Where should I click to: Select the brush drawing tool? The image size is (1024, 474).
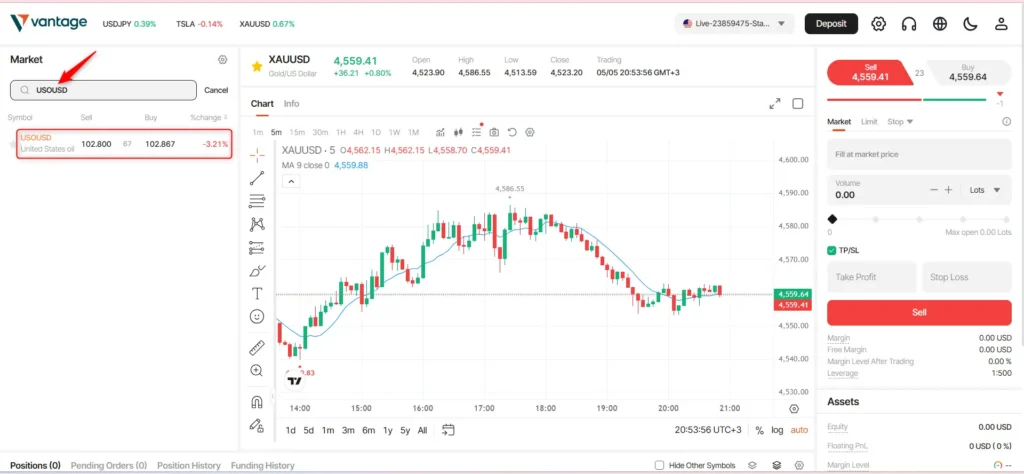[x=257, y=271]
